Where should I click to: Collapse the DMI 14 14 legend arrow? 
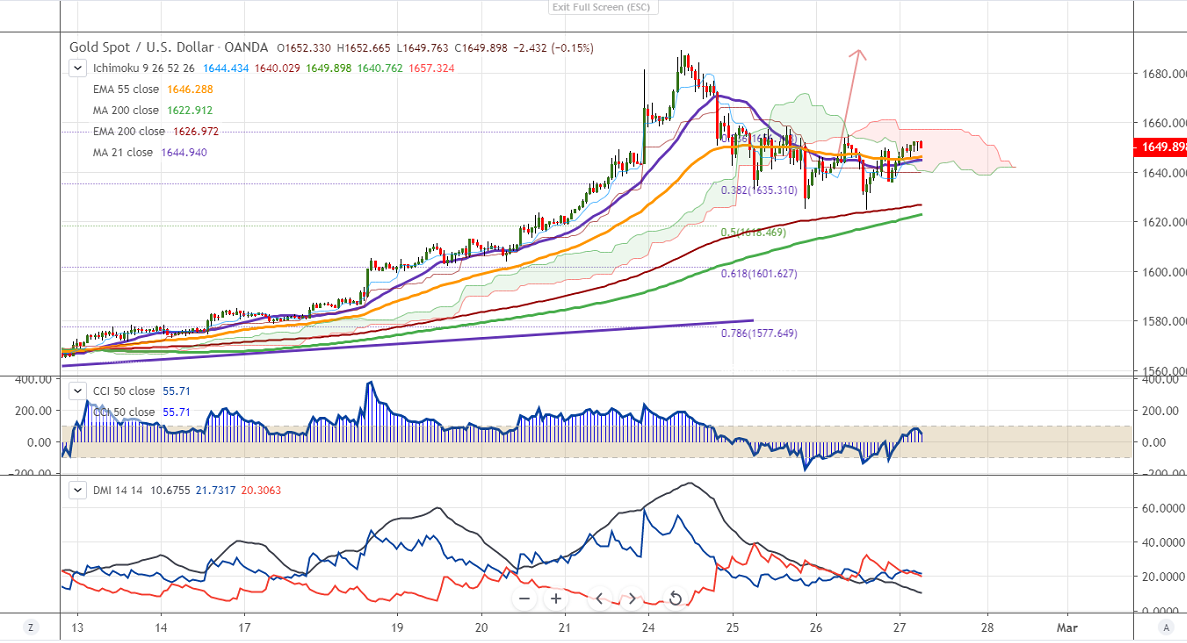(77, 490)
